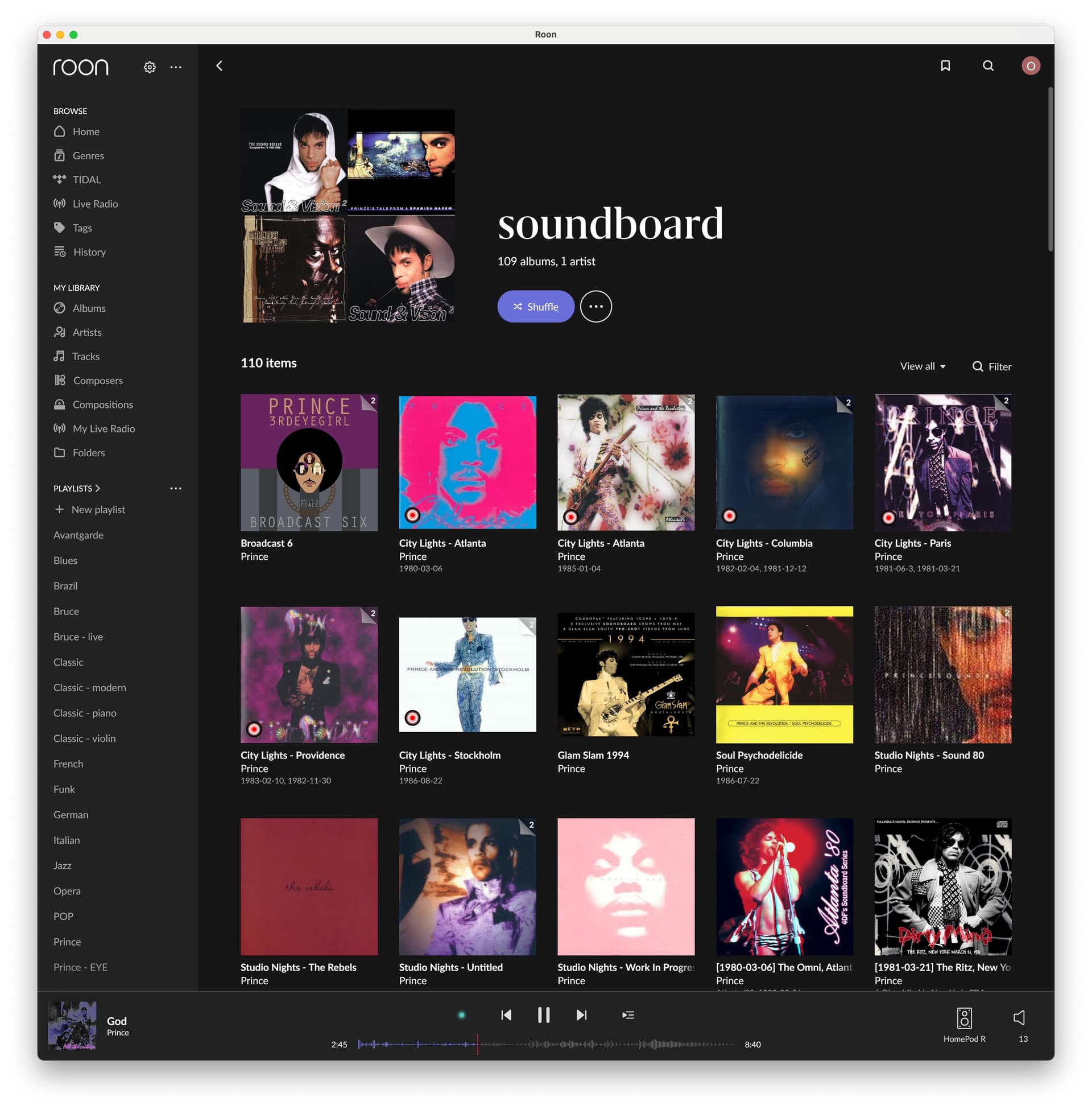The height and width of the screenshot is (1110, 1092).
Task: Open Studio Nights - Untitled cover
Action: (x=468, y=887)
